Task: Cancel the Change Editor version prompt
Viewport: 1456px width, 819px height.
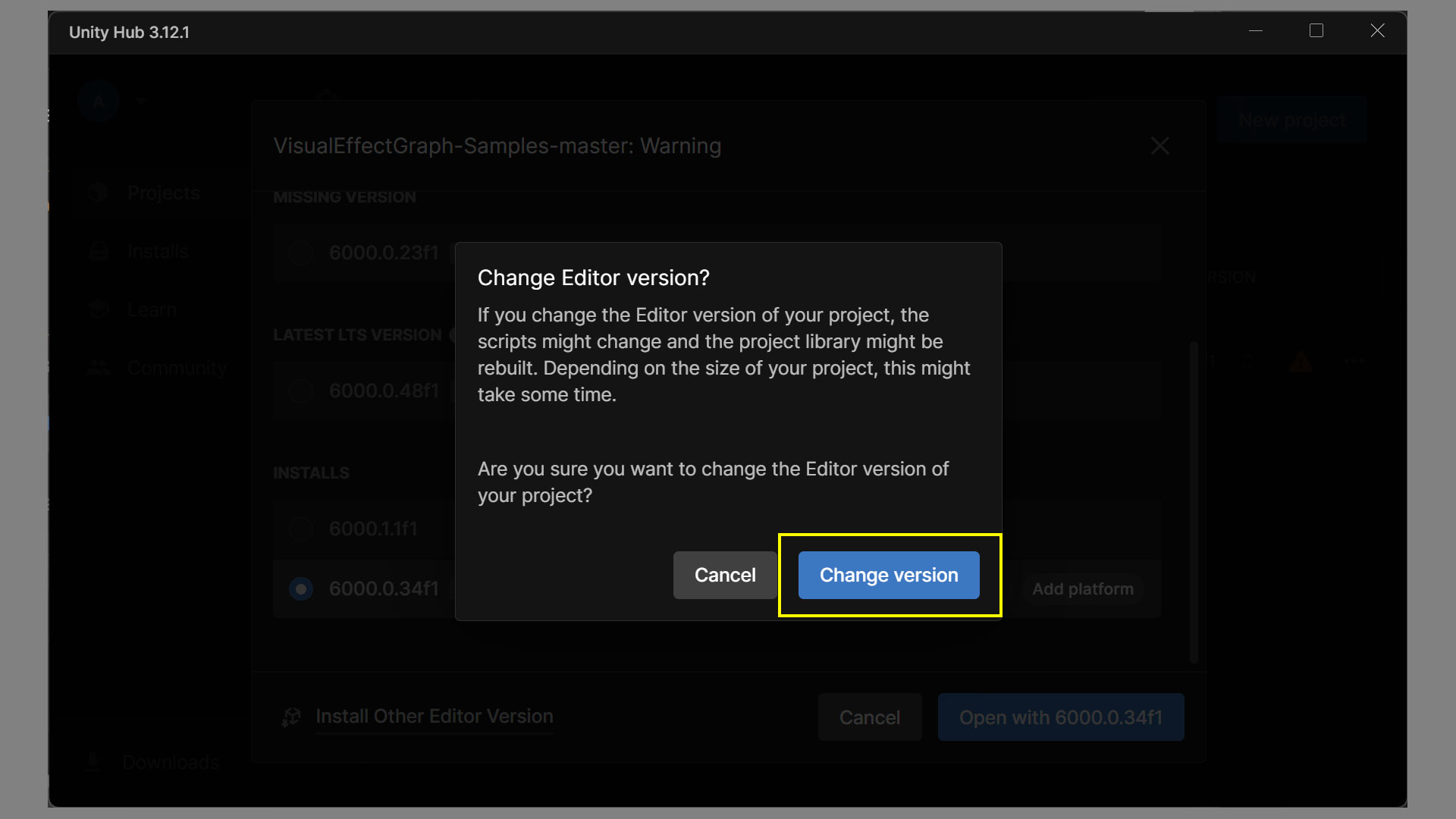Action: [724, 575]
